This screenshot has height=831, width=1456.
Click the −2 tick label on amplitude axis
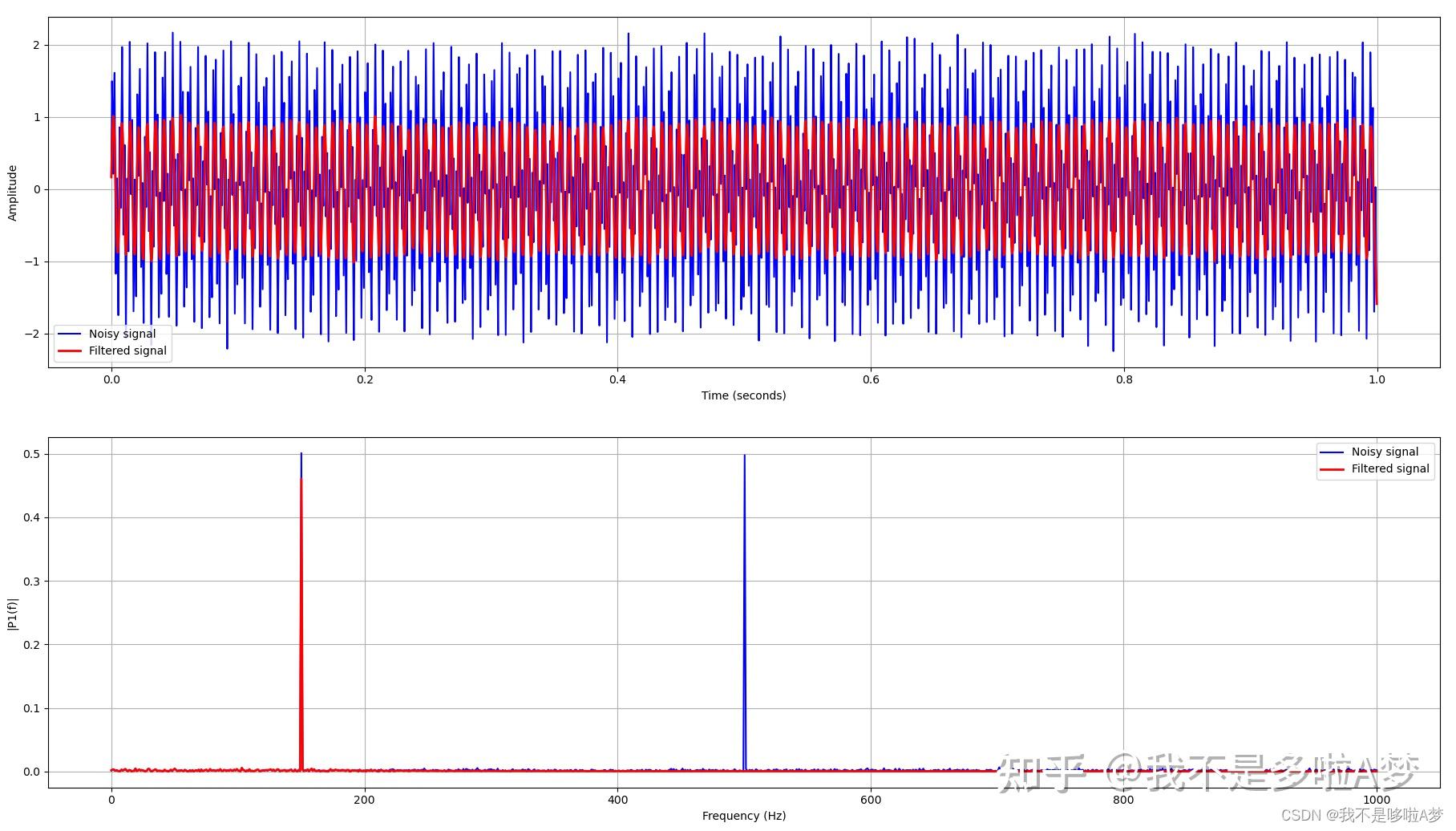click(x=32, y=334)
